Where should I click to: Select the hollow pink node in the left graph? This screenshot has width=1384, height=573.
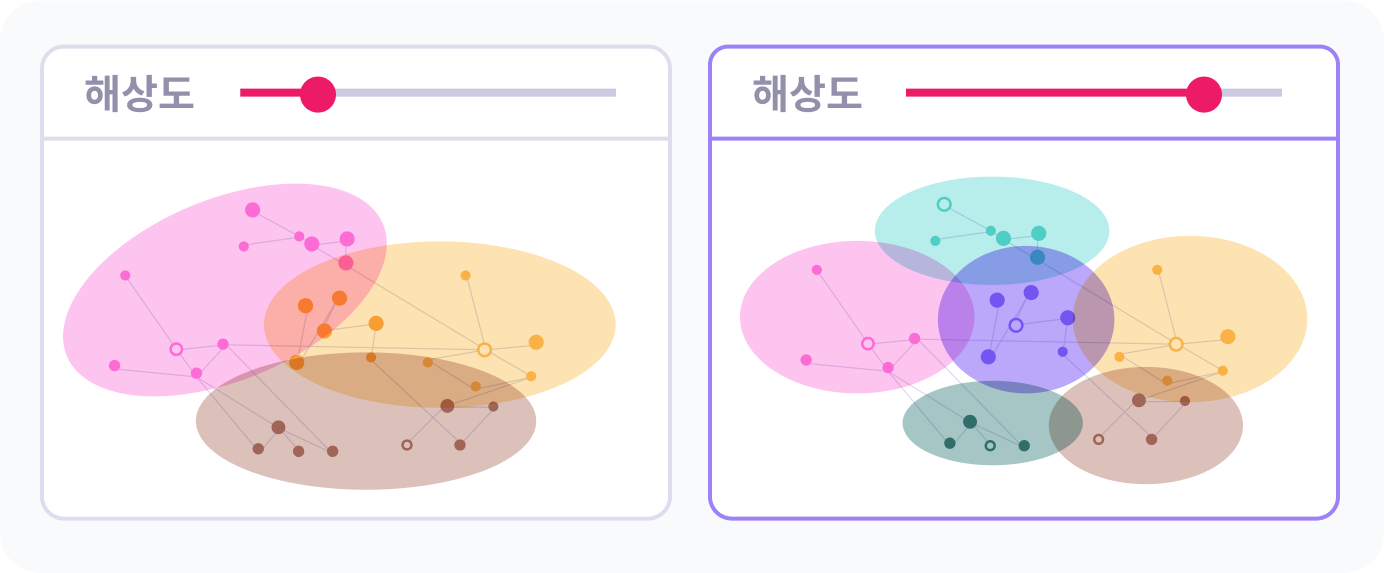pos(176,349)
